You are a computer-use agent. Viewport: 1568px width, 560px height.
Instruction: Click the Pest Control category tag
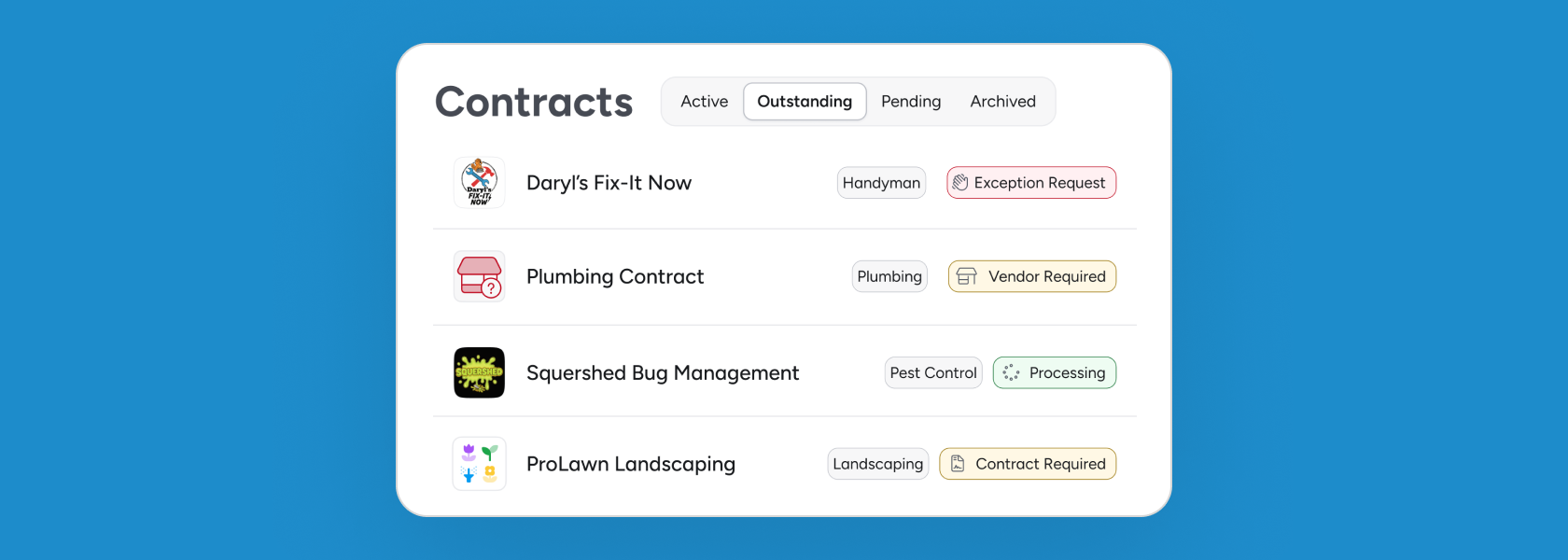(x=933, y=372)
